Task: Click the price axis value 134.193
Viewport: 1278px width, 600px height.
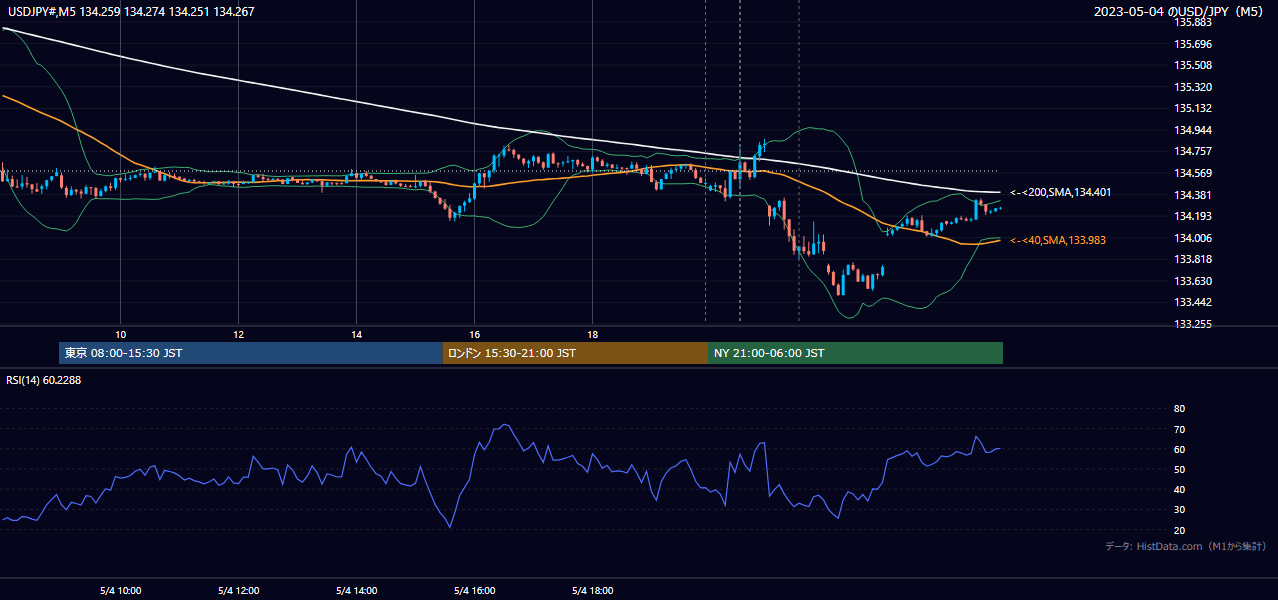Action: [1193, 216]
